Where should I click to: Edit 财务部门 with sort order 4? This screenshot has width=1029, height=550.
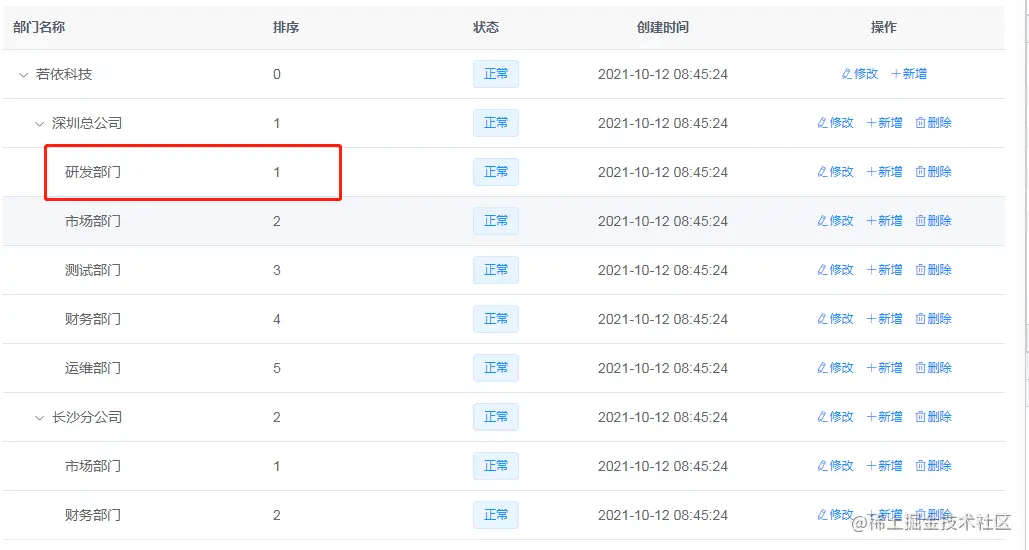[x=835, y=319]
